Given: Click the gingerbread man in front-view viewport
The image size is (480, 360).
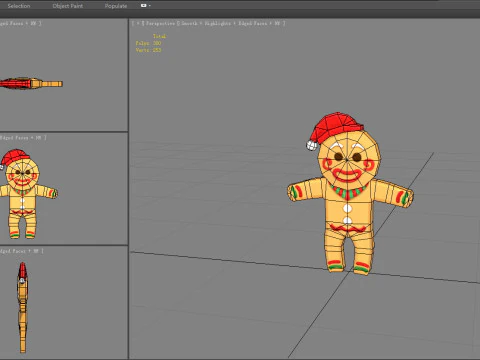Looking at the screenshot, I should tap(23, 197).
